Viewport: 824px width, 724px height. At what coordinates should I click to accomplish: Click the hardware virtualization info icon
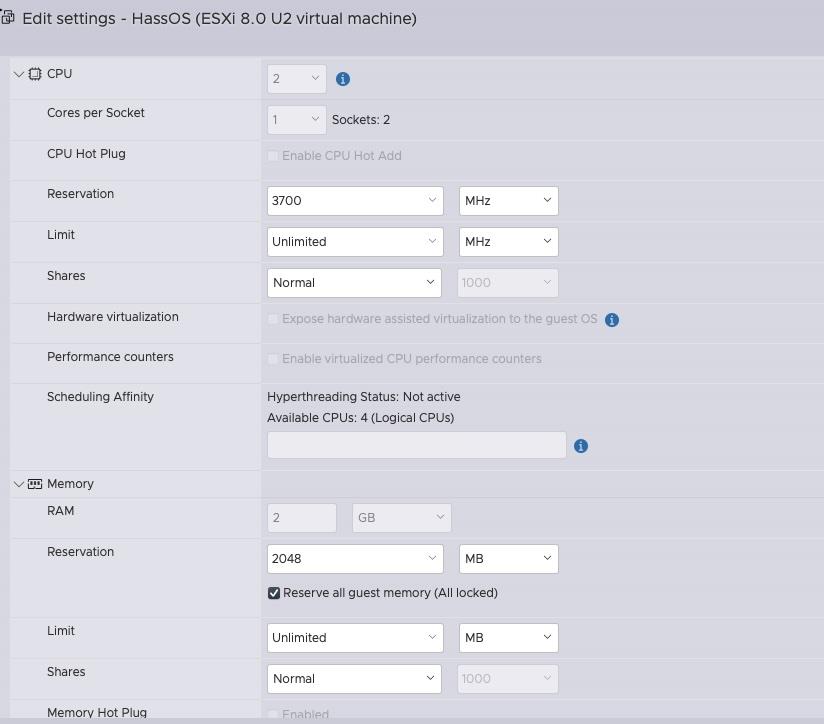point(612,319)
